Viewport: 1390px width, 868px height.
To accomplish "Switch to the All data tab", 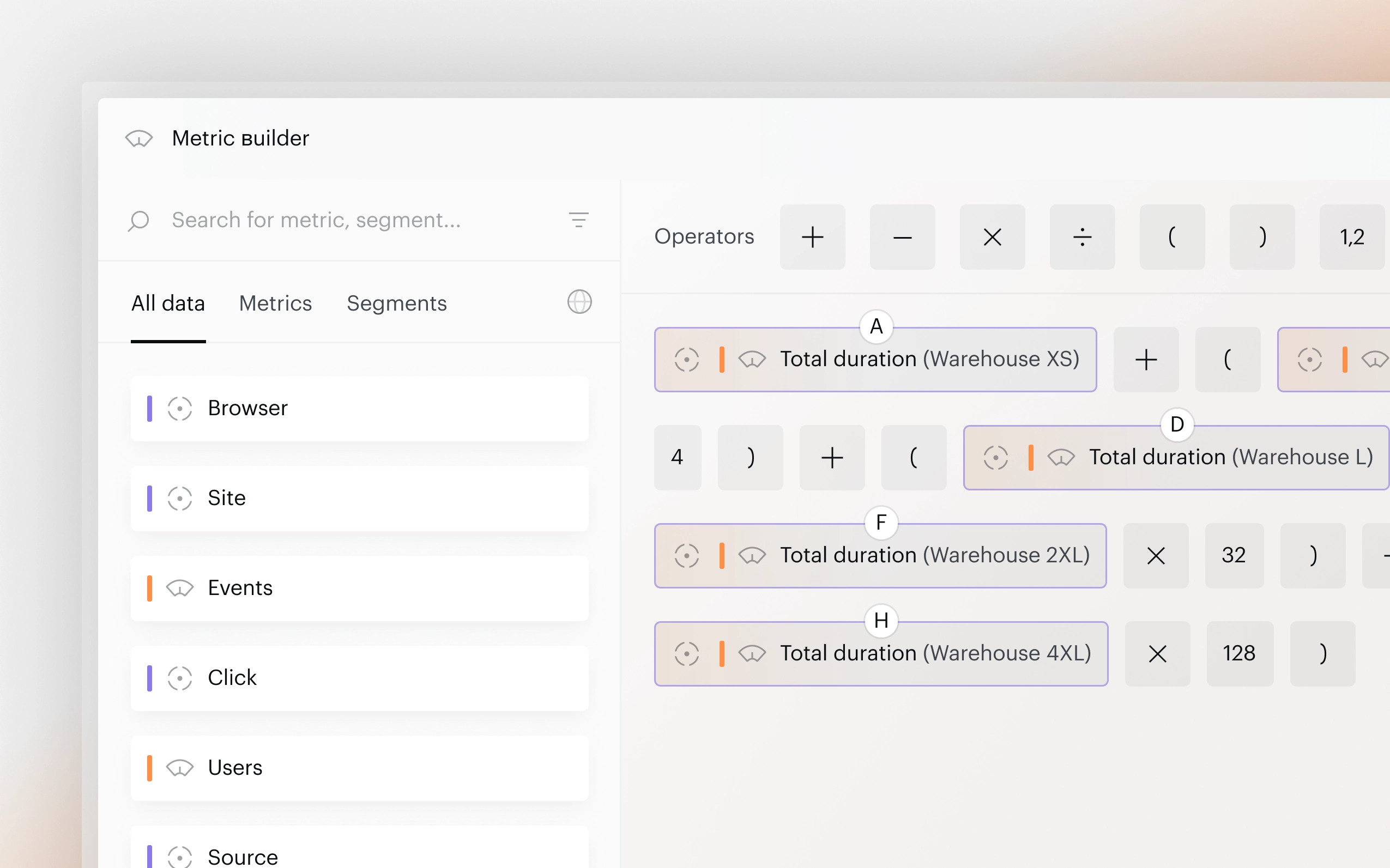I will pos(168,303).
